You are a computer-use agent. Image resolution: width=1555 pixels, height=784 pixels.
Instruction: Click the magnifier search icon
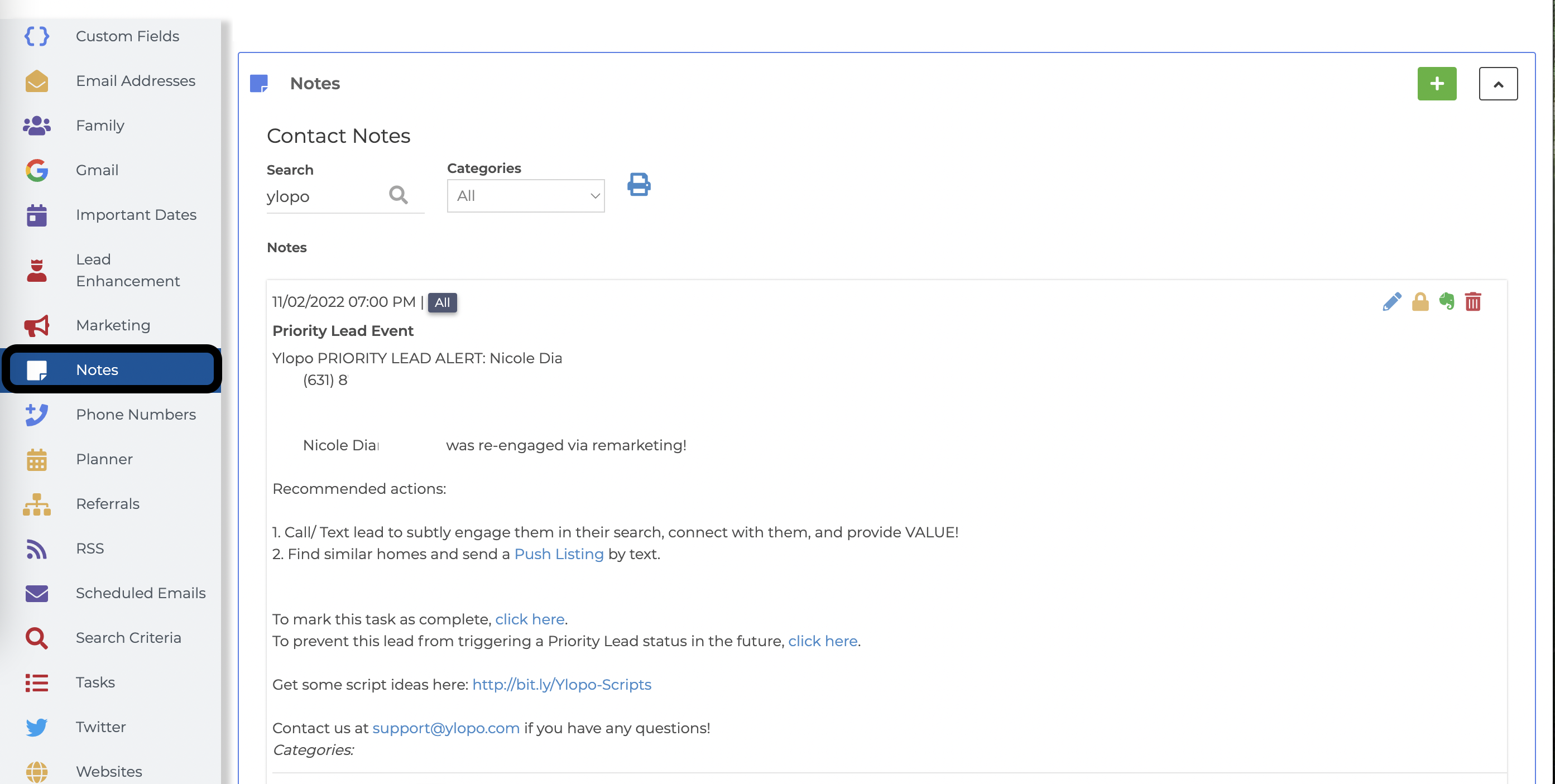399,195
